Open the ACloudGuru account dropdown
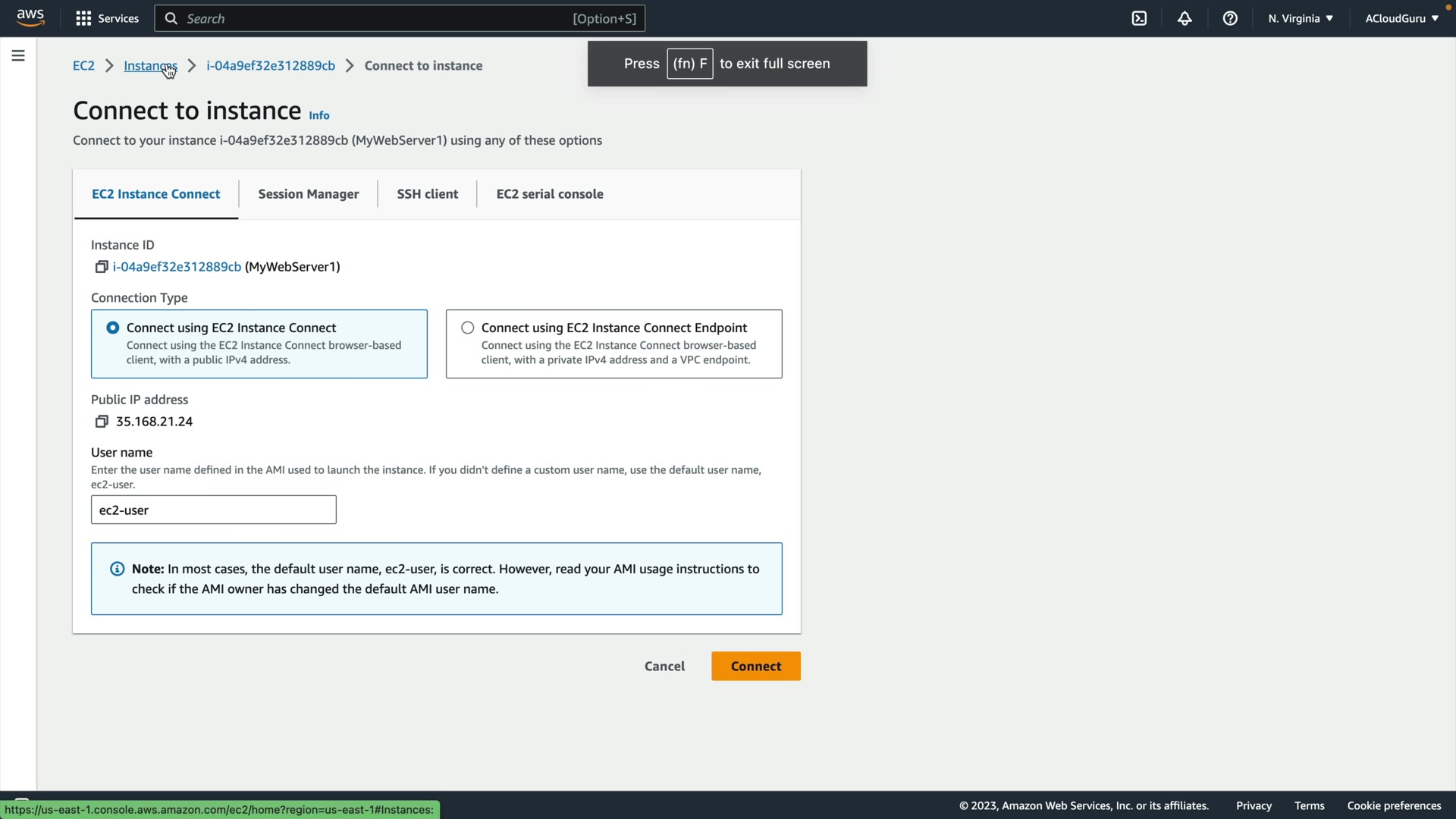The width and height of the screenshot is (1456, 819). coord(1401,18)
